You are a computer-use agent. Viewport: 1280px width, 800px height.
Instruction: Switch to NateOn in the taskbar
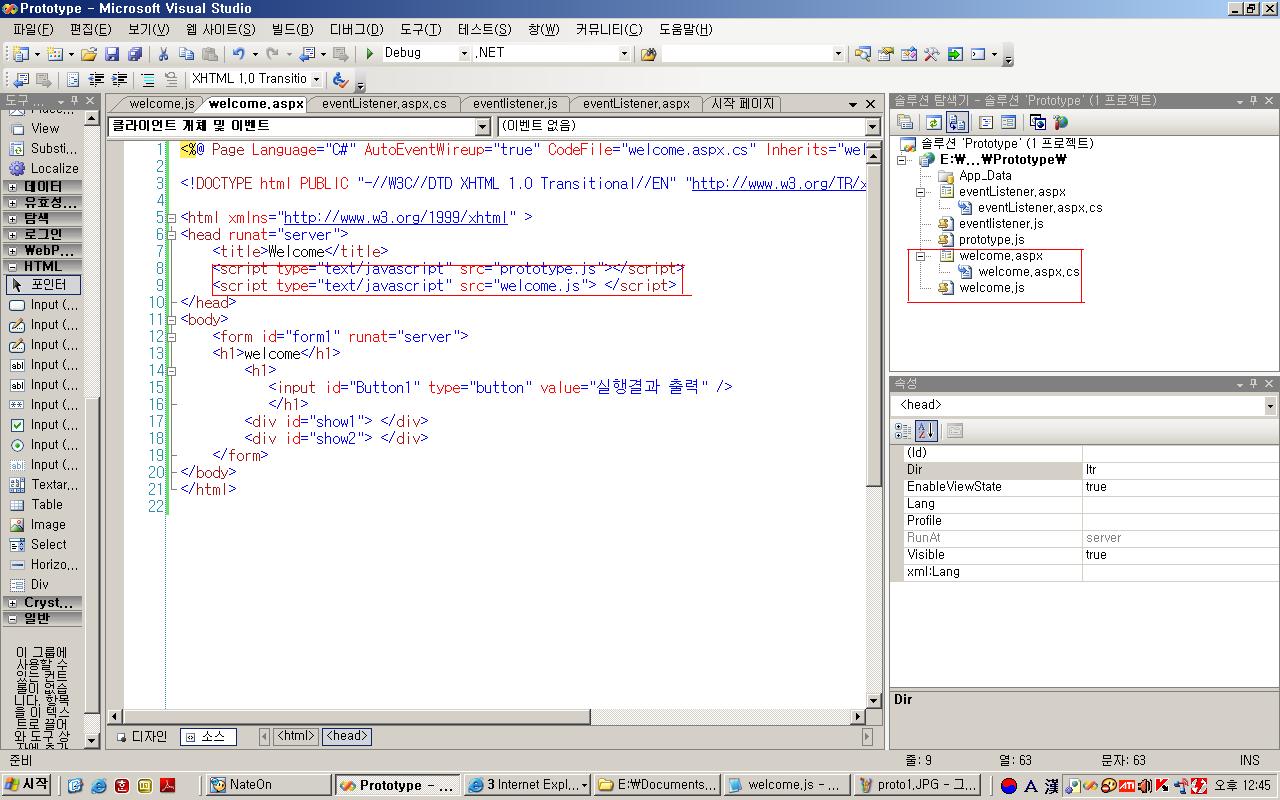coord(268,785)
